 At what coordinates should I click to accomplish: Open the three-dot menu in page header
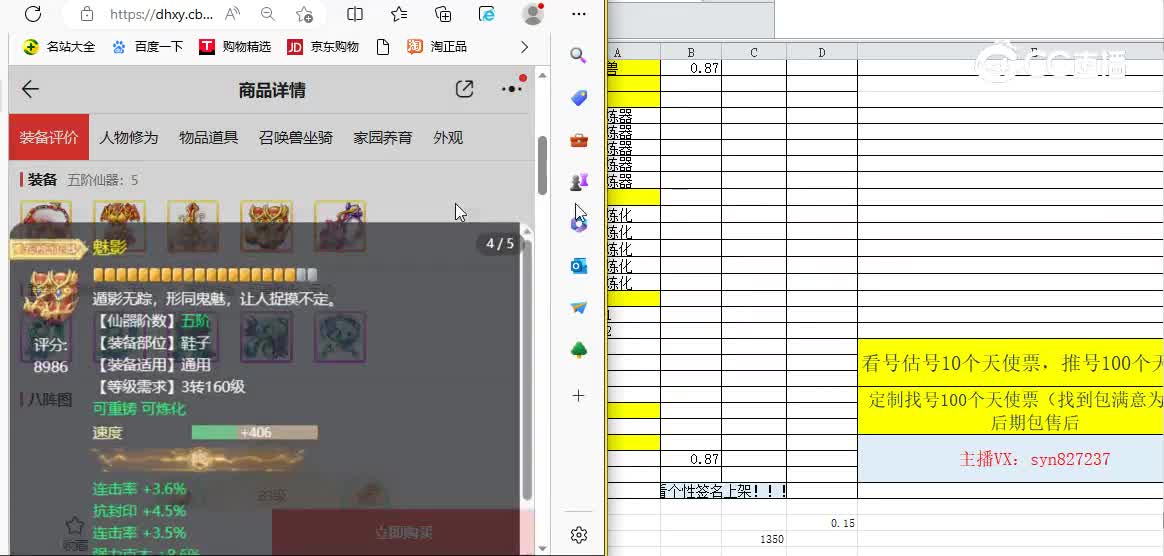(512, 89)
